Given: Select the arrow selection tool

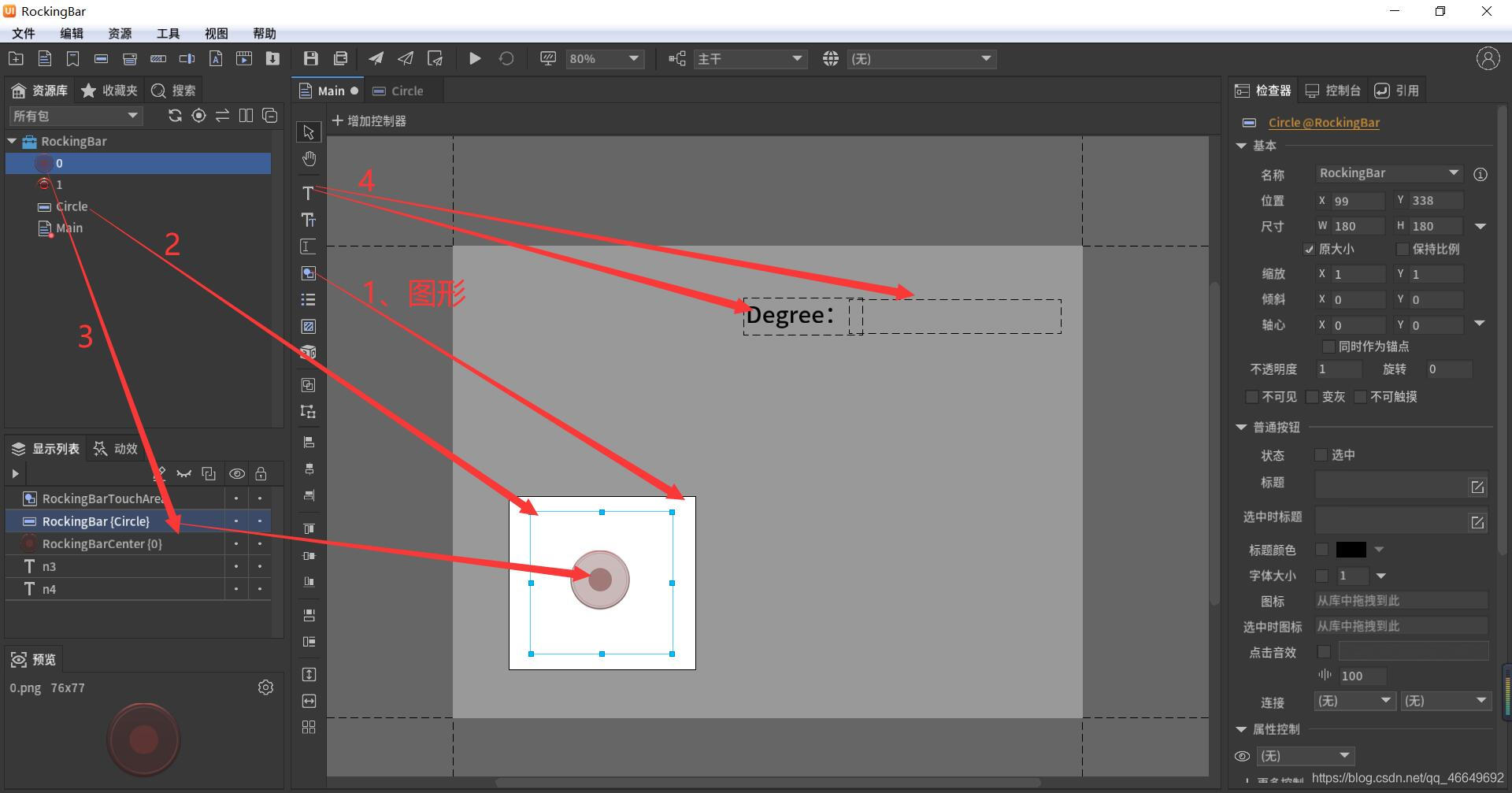Looking at the screenshot, I should 309,132.
